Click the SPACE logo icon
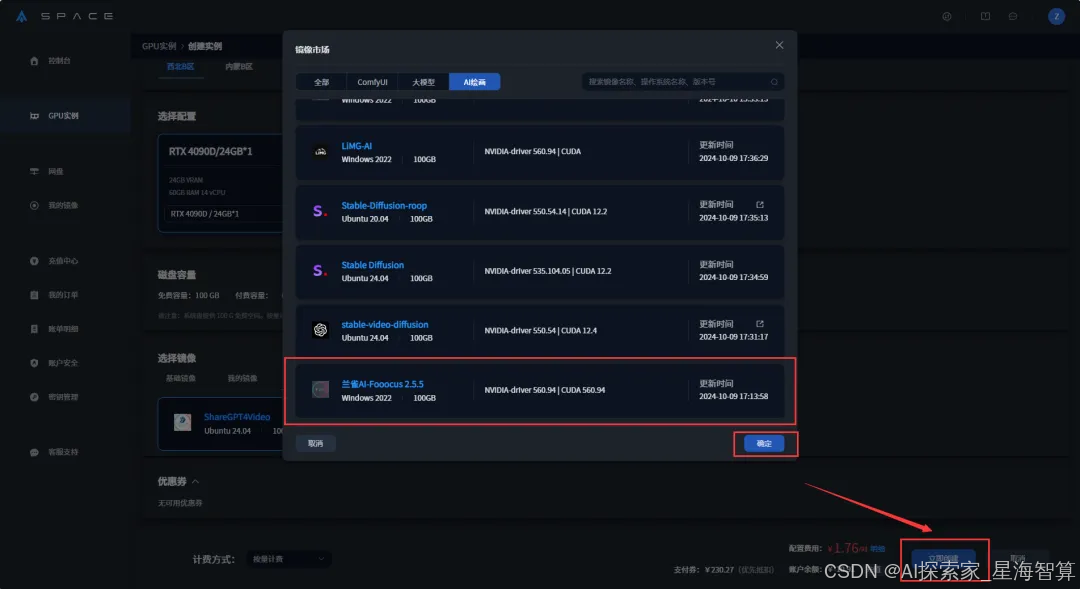The image size is (1080, 589). 21,16
